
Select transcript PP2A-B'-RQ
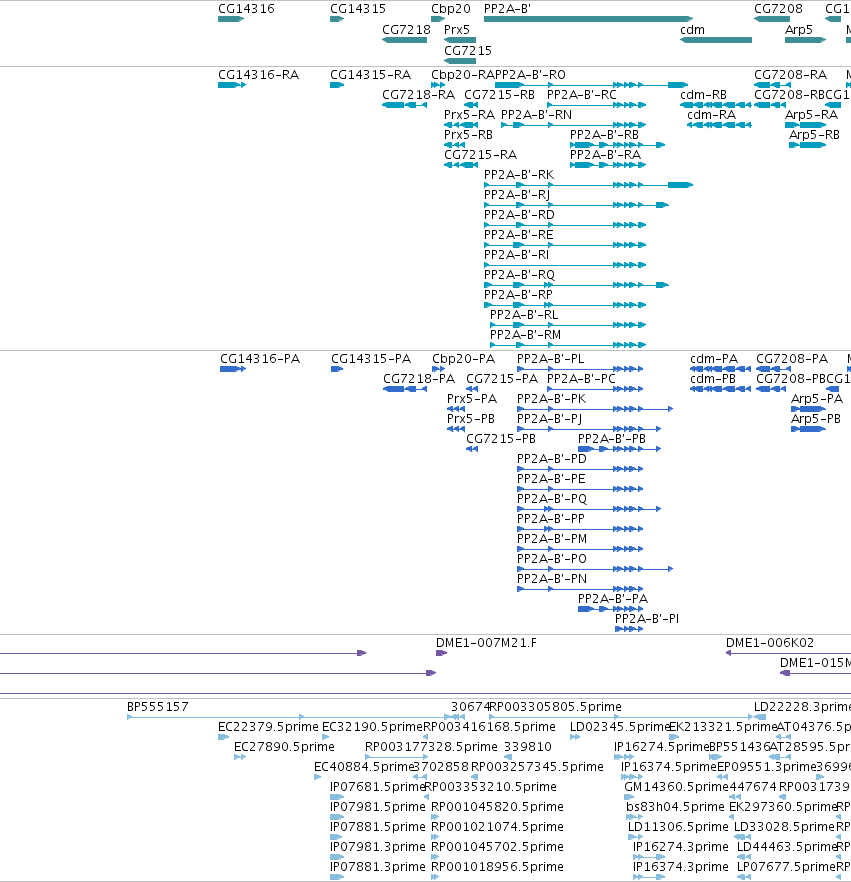[520, 275]
